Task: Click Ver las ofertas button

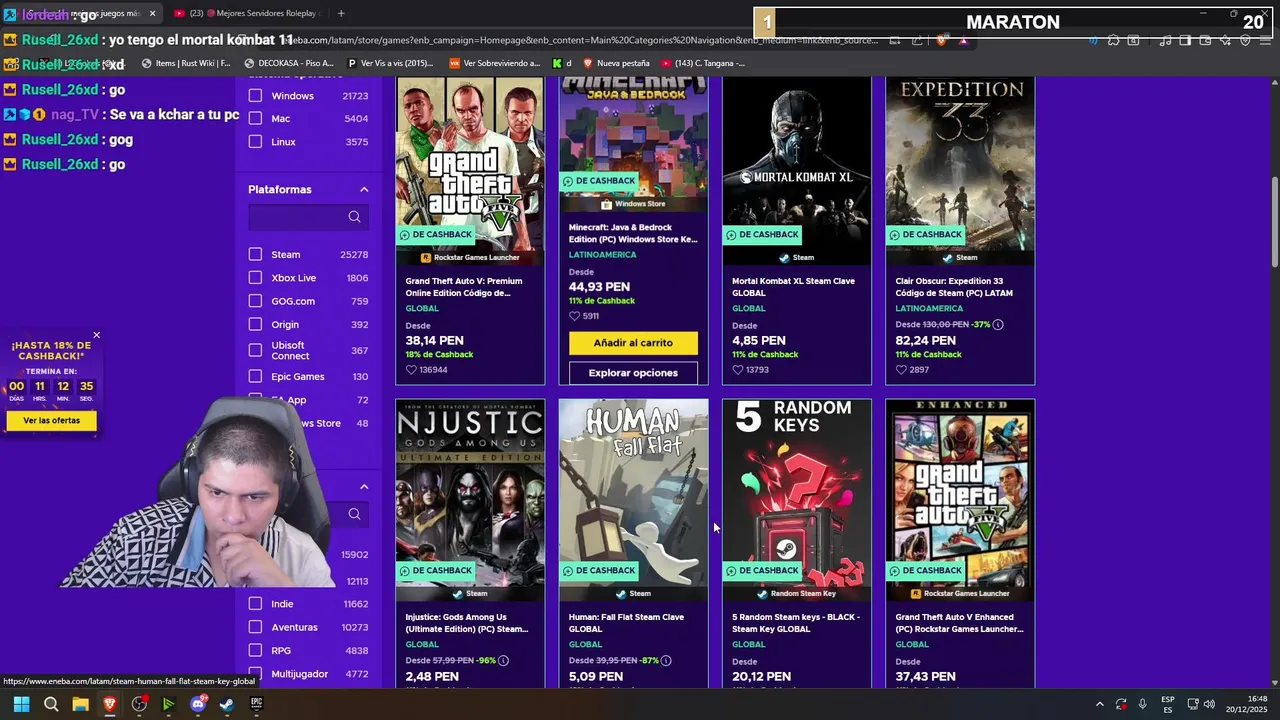Action: click(52, 421)
